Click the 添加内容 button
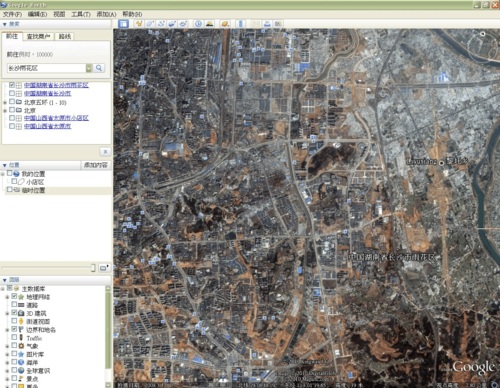The height and width of the screenshot is (388, 500). [96, 165]
